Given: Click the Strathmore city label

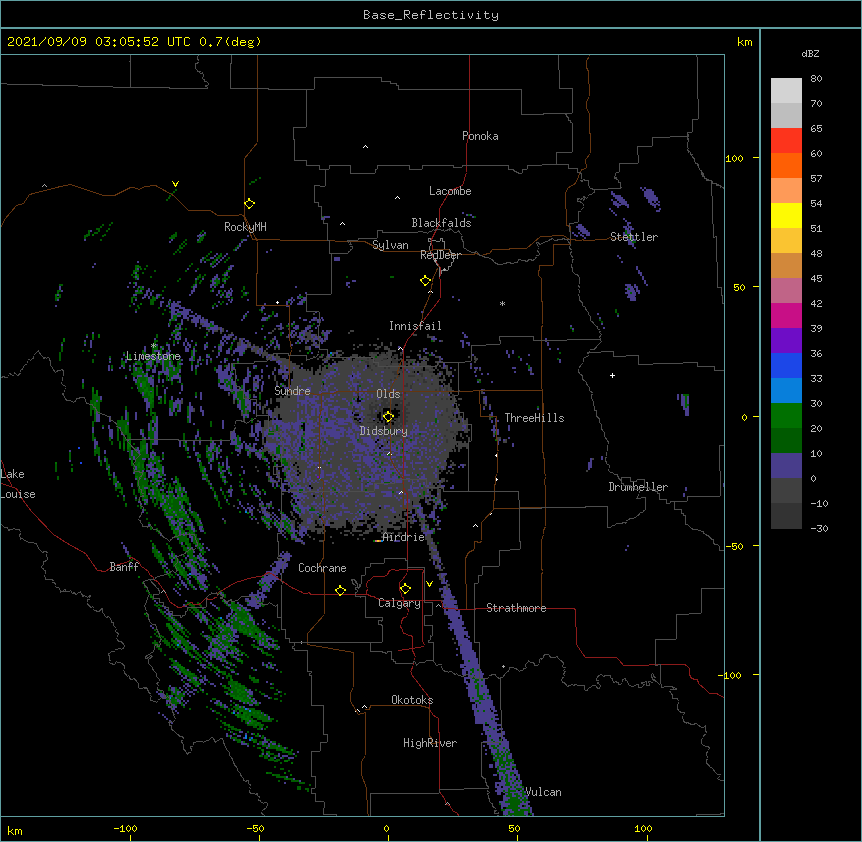Looking at the screenshot, I should point(516,608).
